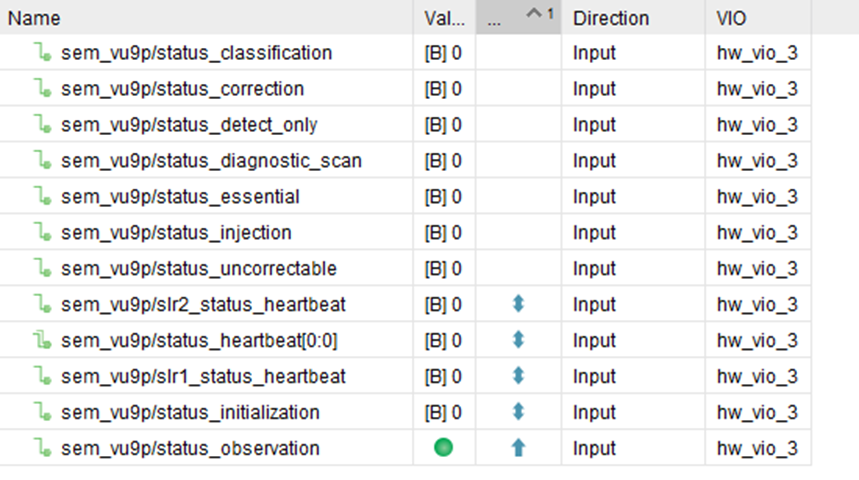Select sem_vu9p/status_diagnostic_scan row name
Screen dimensions: 859x480
pyautogui.click(x=211, y=161)
